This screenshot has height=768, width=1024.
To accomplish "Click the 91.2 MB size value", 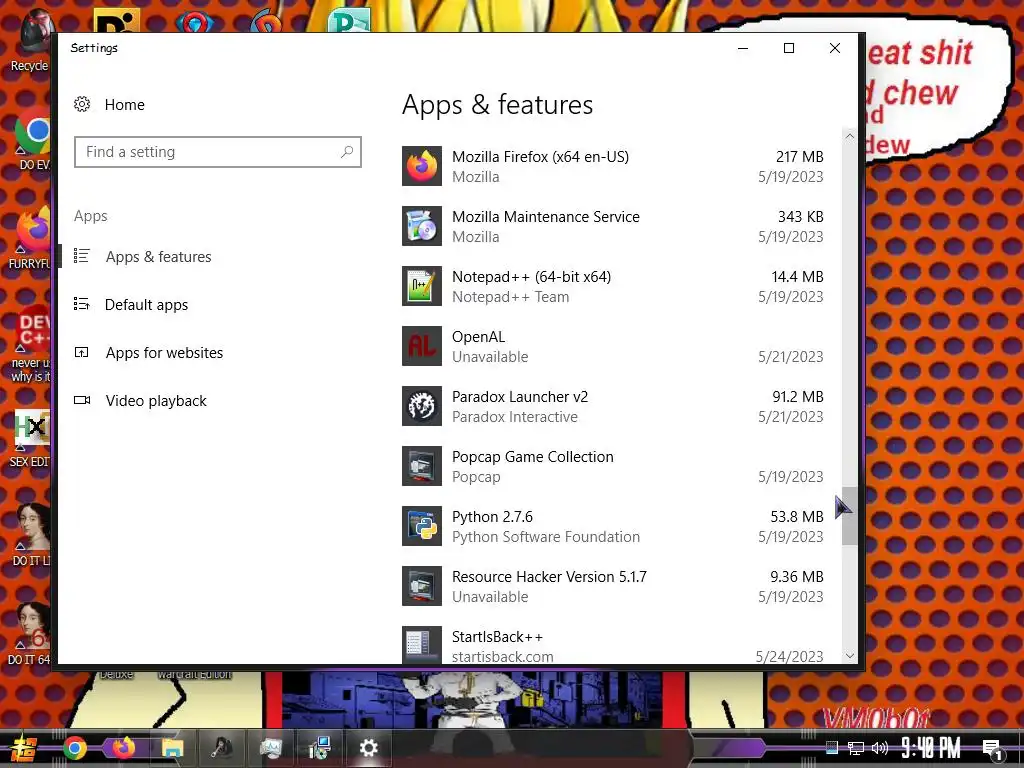I will point(797,397).
